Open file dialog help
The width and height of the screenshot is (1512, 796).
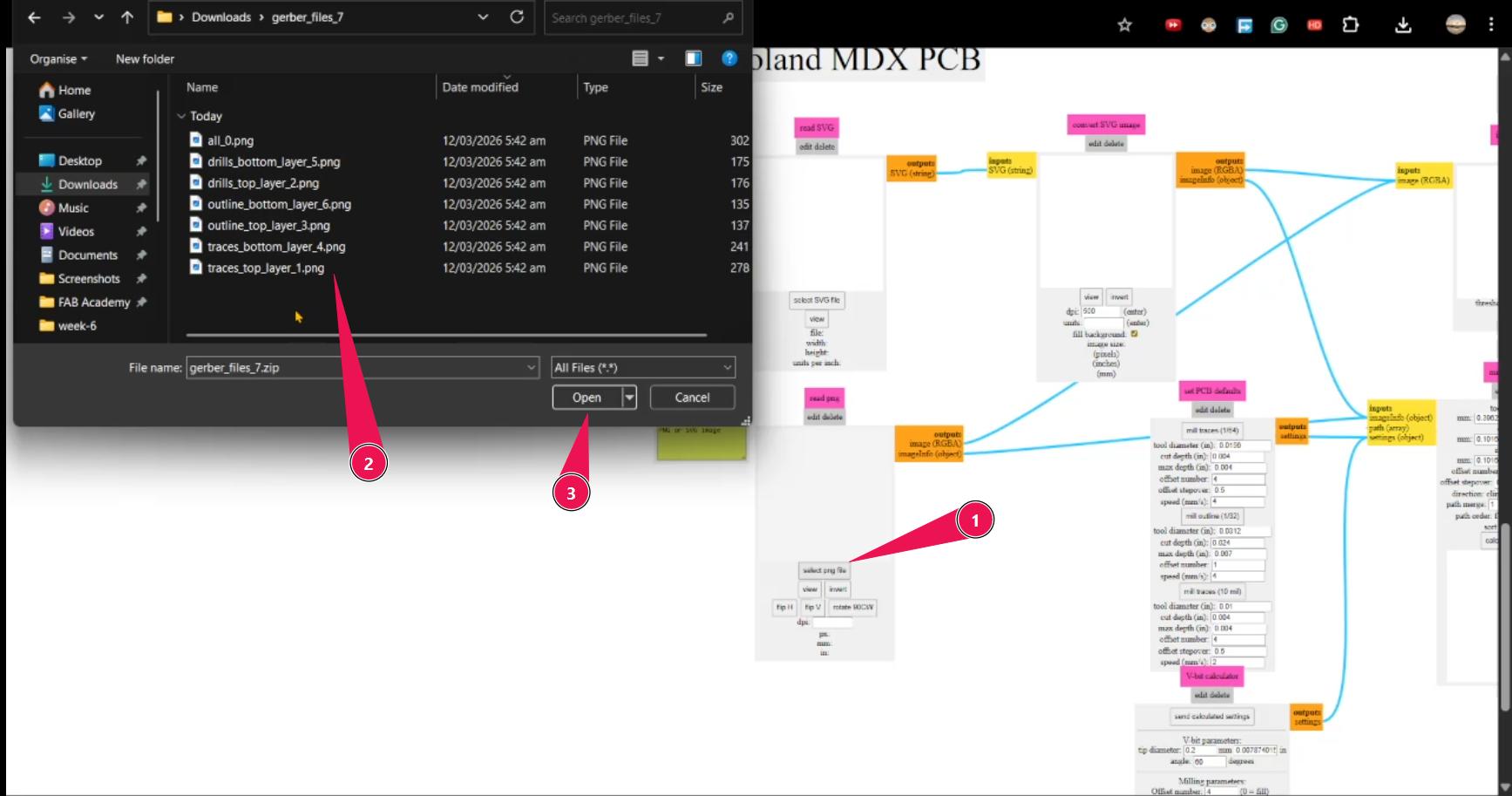(729, 58)
